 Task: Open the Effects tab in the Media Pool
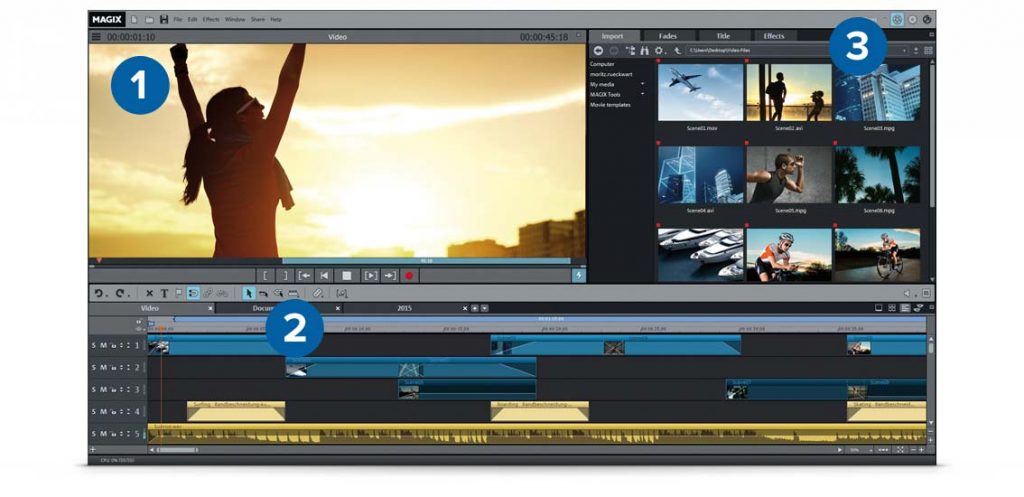click(774, 37)
